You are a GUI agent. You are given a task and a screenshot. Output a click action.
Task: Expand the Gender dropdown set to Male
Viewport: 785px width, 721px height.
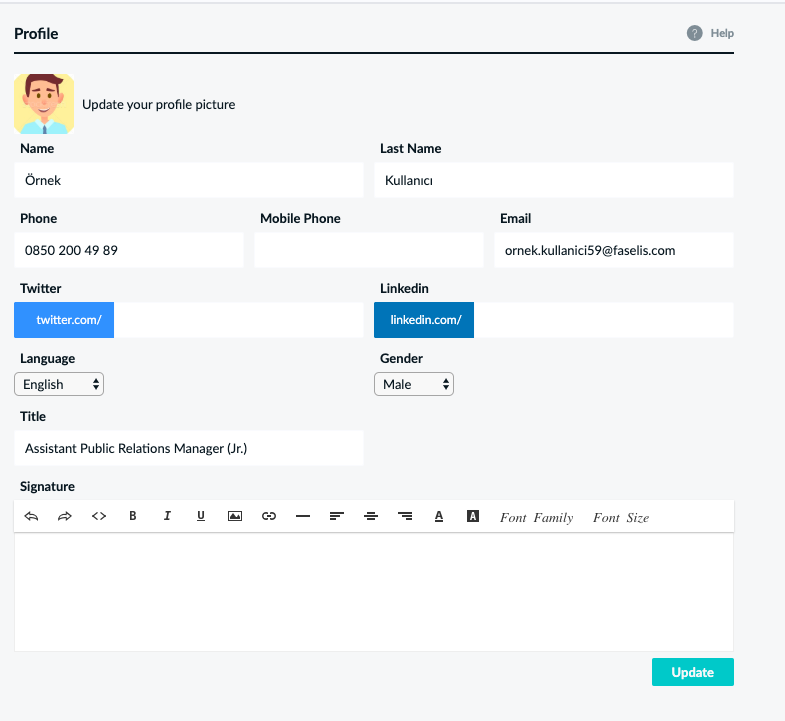(x=414, y=384)
